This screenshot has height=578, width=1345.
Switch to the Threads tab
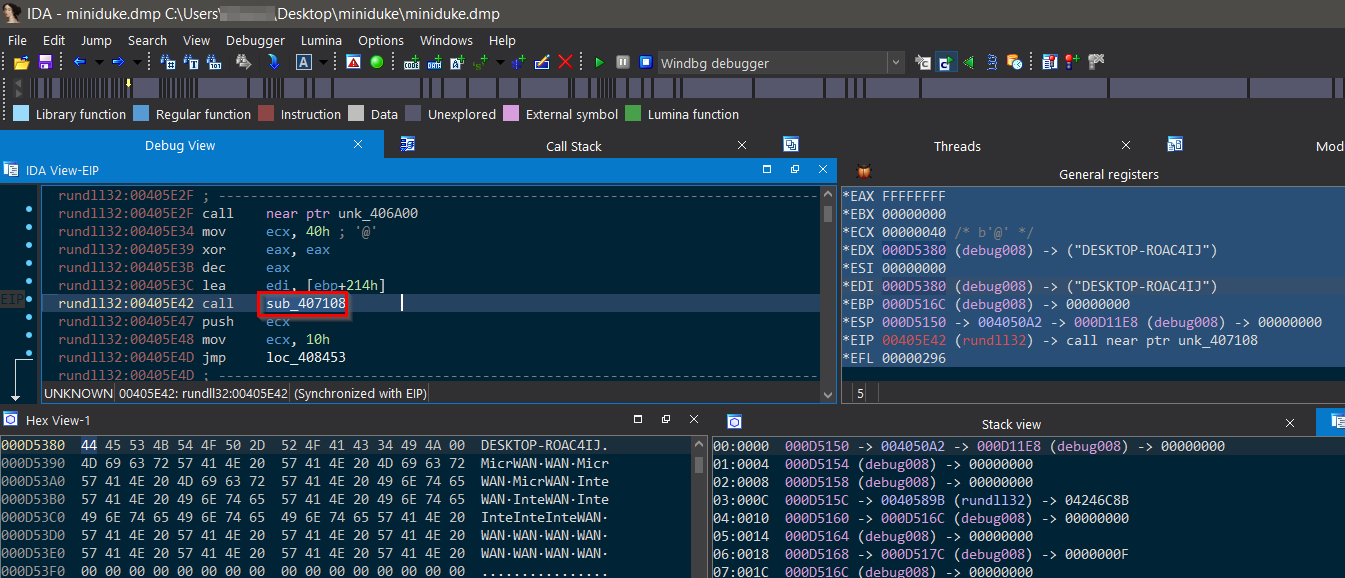pyautogui.click(x=957, y=146)
